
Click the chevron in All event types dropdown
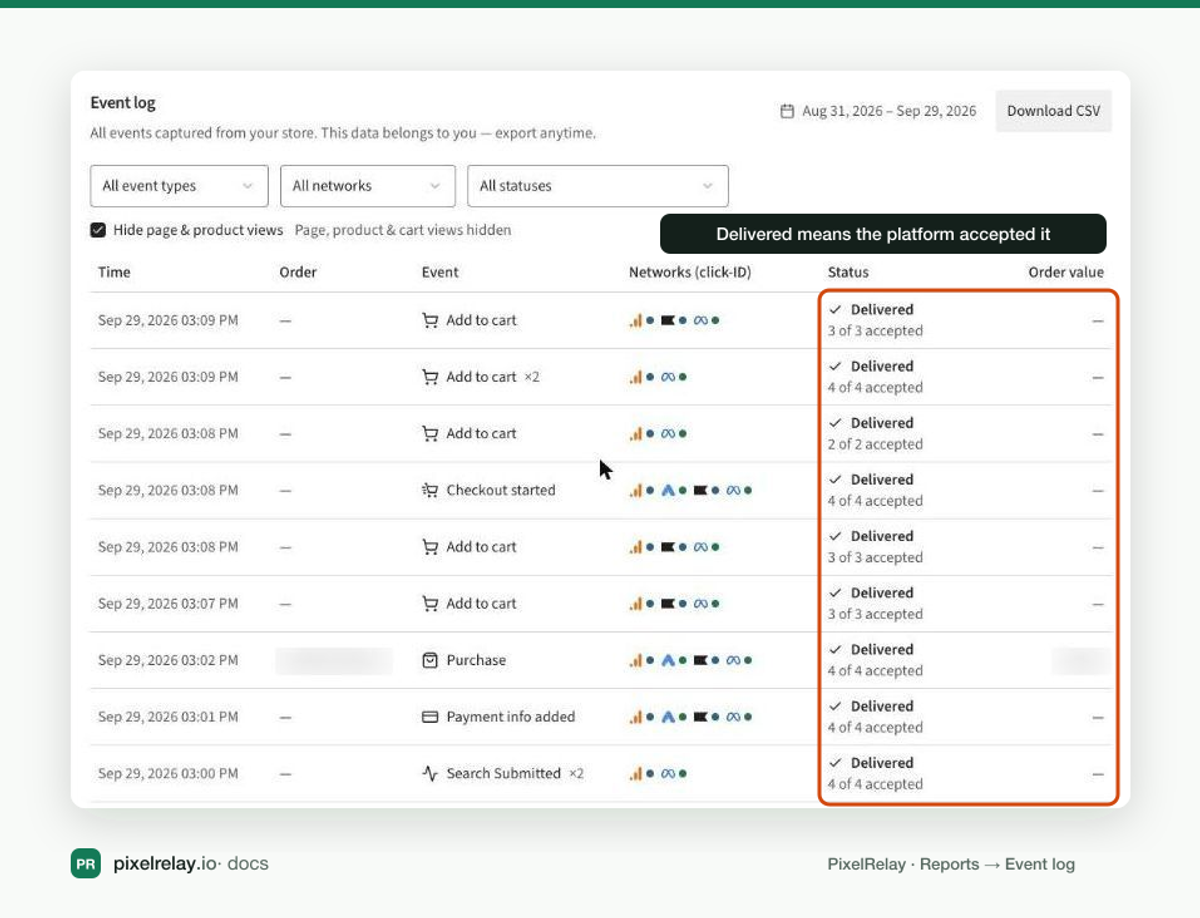[247, 186]
